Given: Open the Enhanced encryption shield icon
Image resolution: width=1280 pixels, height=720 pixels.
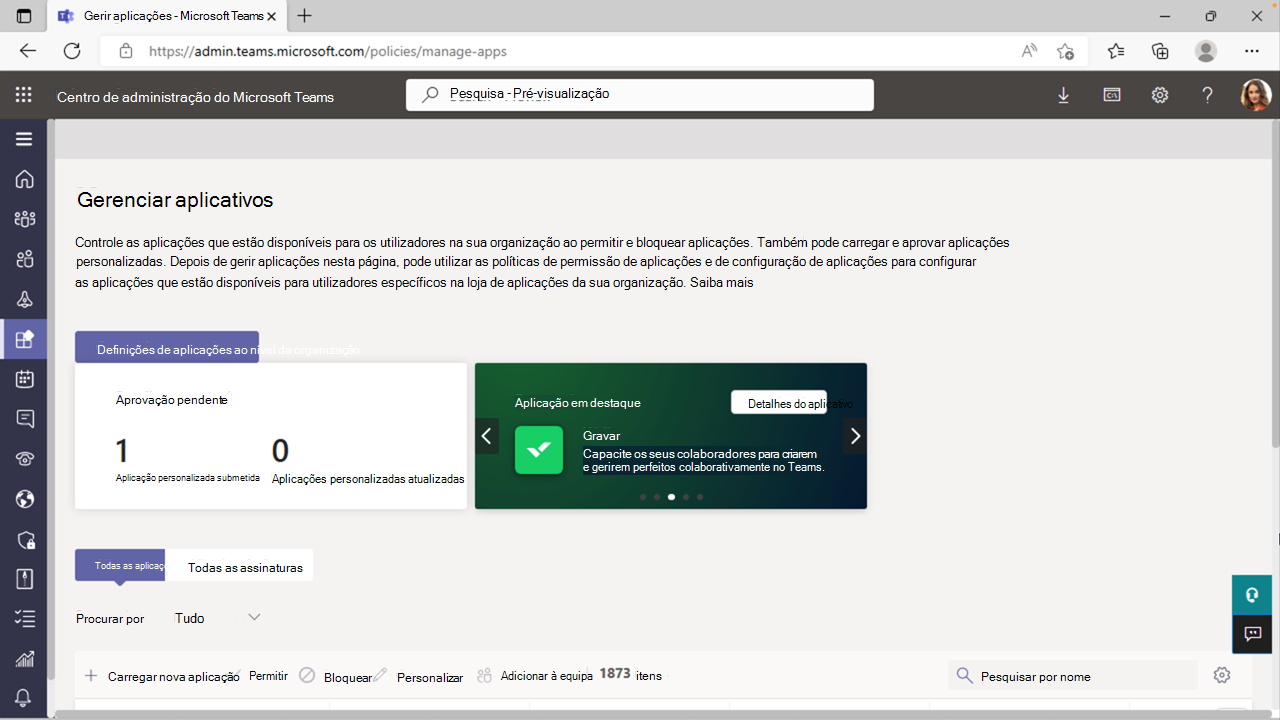Looking at the screenshot, I should (24, 539).
